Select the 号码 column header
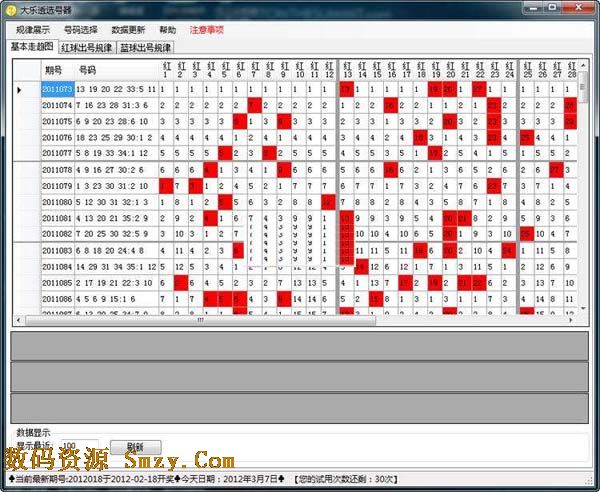The height and width of the screenshot is (492, 600). point(116,70)
